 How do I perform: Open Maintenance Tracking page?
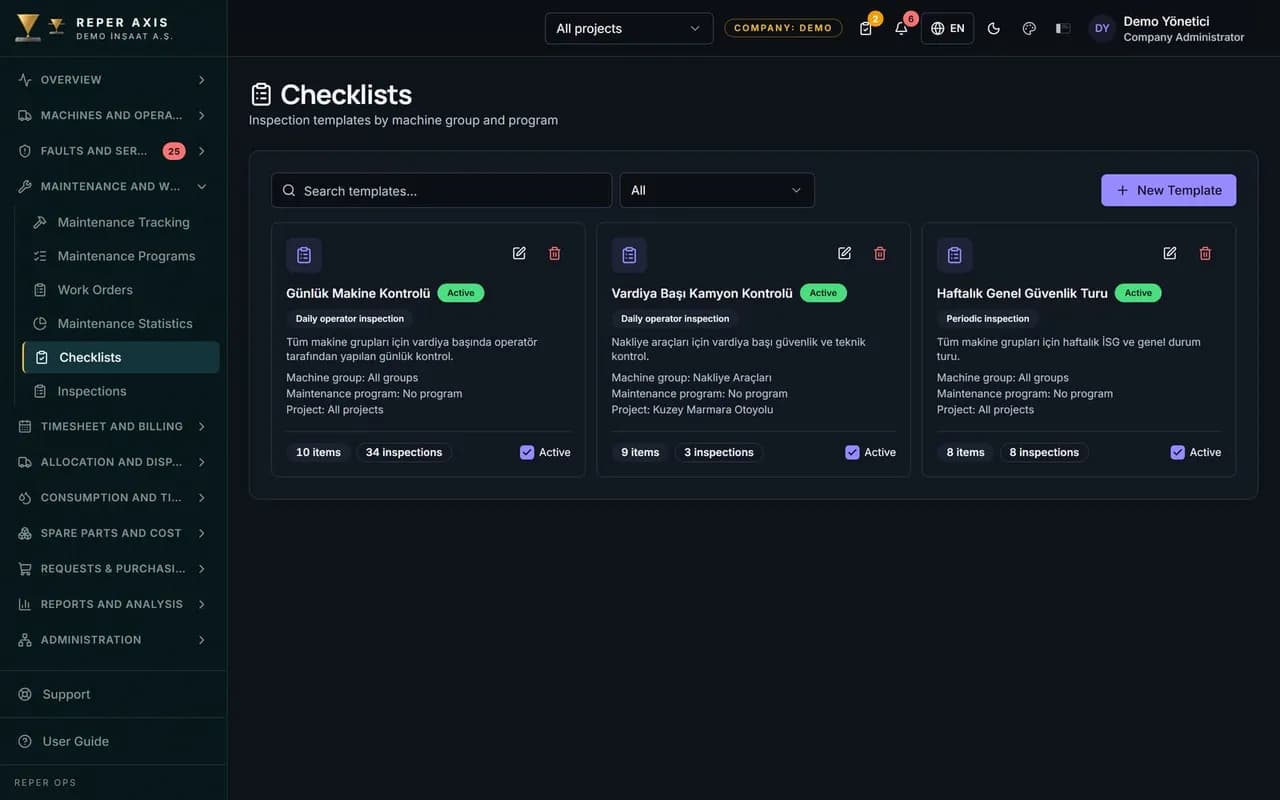[x=121, y=222]
